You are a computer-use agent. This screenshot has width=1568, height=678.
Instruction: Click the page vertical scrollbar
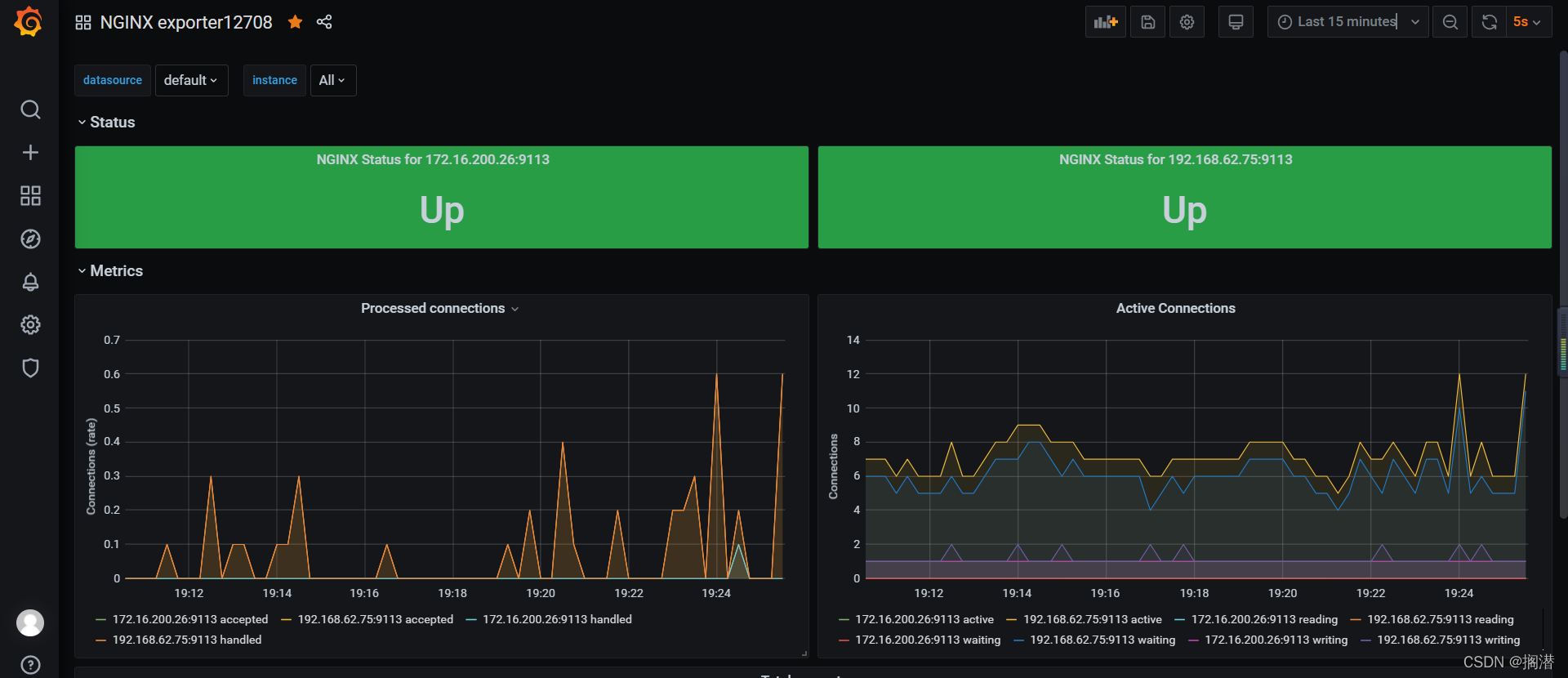(1563, 283)
